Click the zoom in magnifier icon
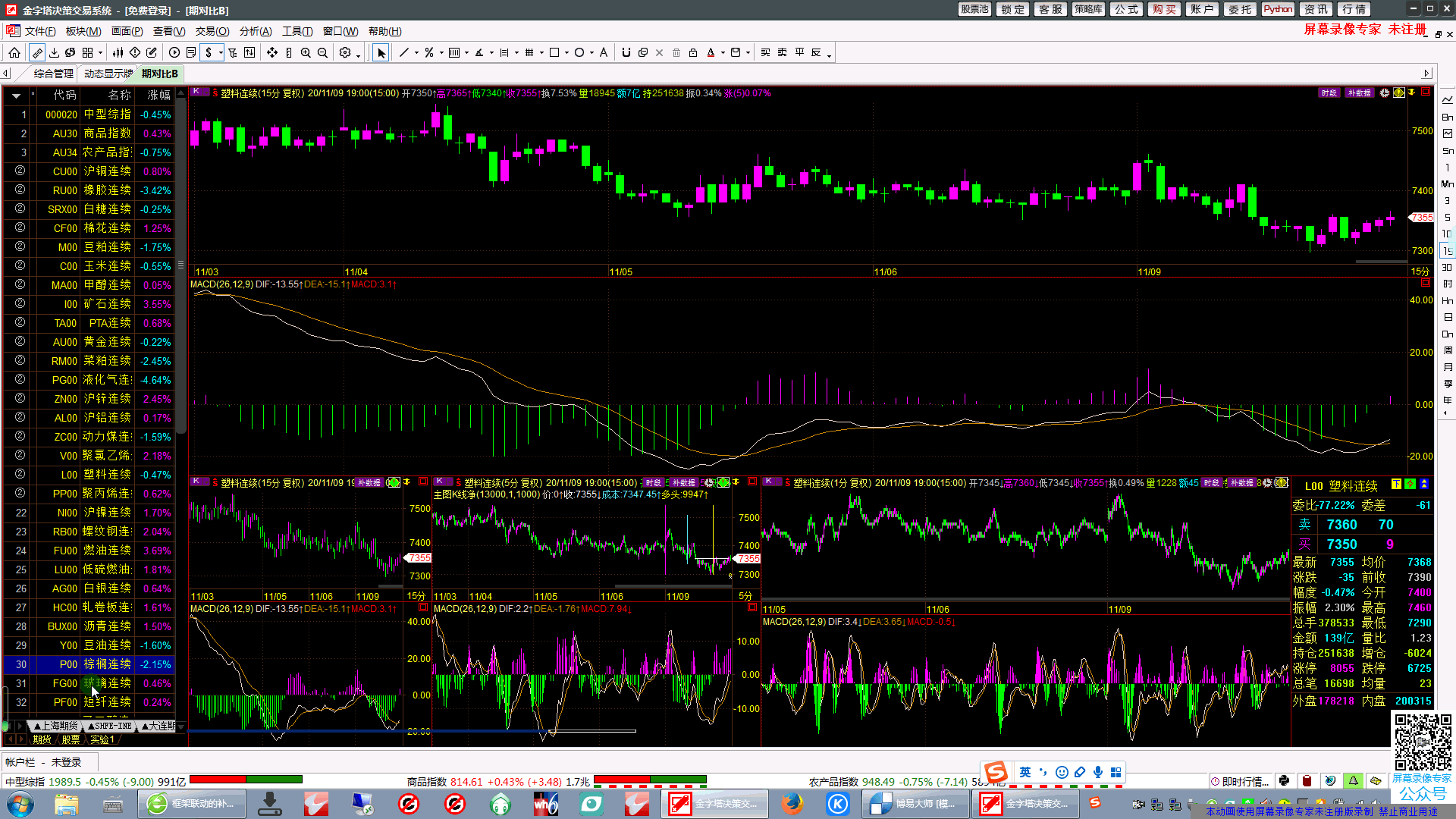Image resolution: width=1456 pixels, height=819 pixels. coord(306,52)
